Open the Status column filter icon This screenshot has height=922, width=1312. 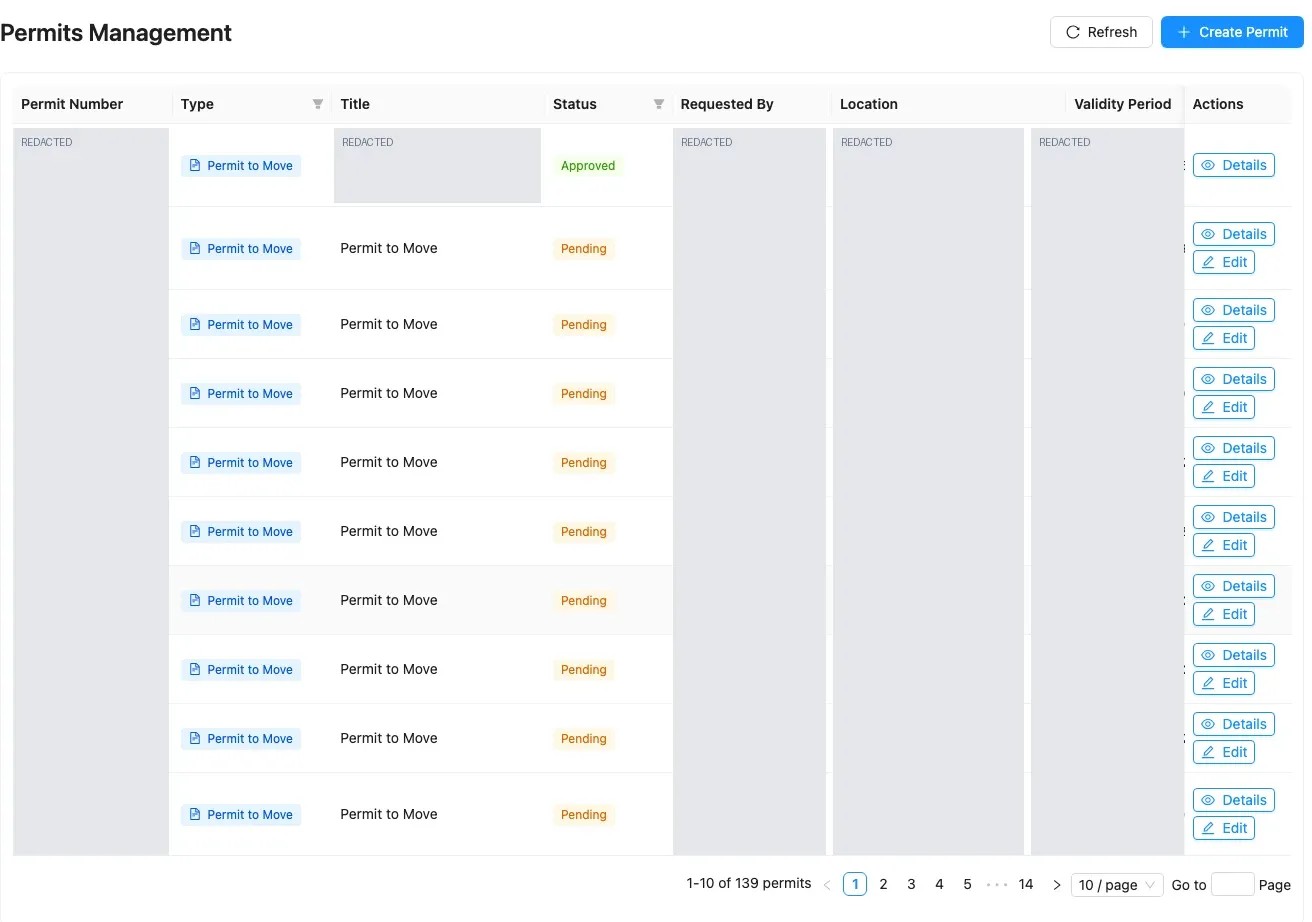coord(659,104)
